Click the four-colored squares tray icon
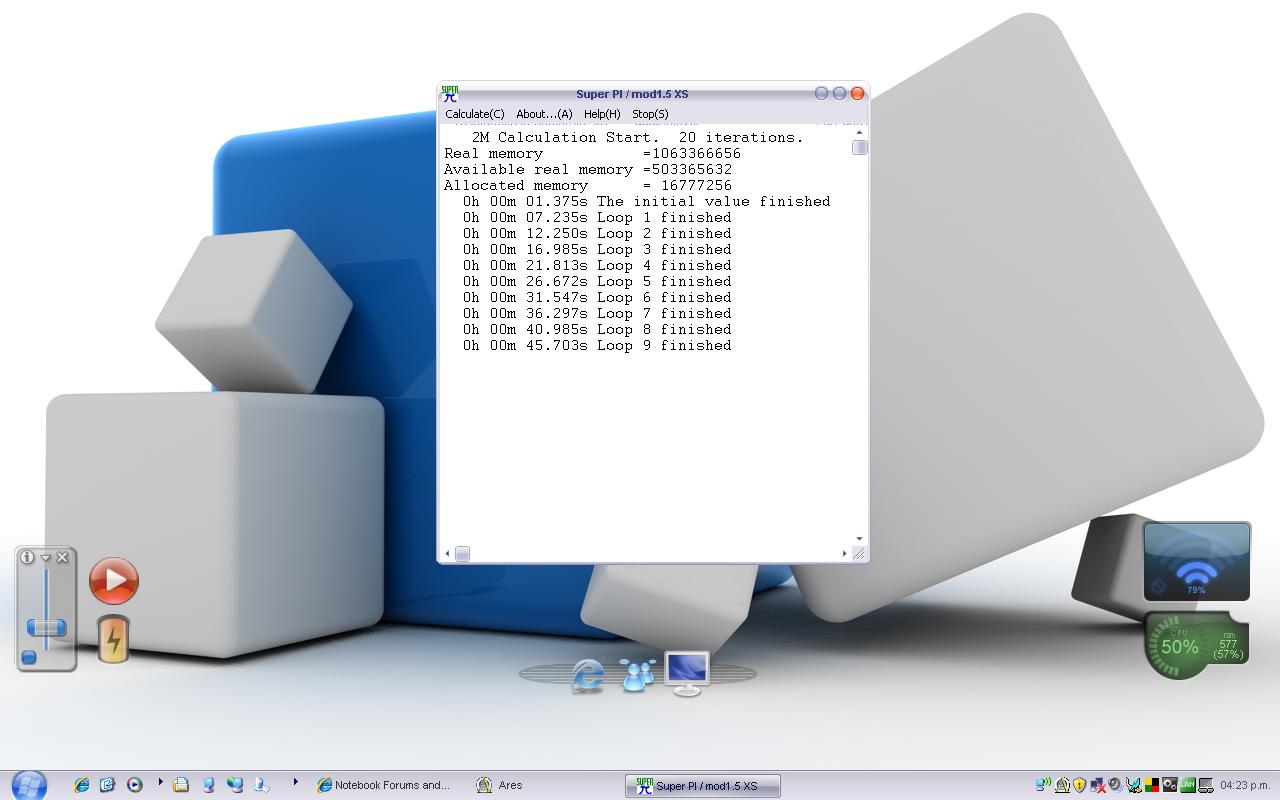This screenshot has width=1280, height=800. click(1152, 785)
